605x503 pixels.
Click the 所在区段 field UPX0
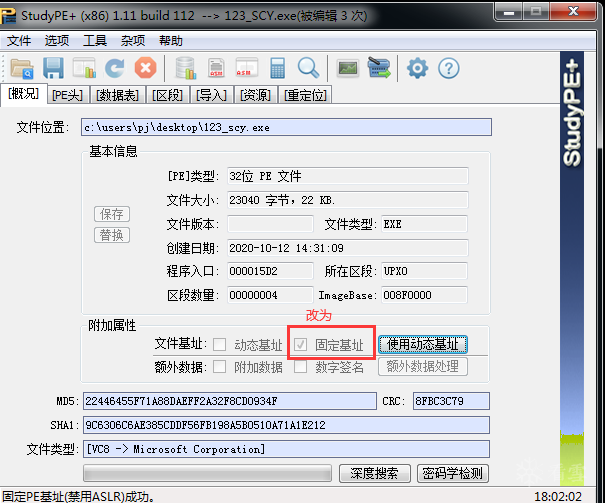pyautogui.click(x=424, y=271)
